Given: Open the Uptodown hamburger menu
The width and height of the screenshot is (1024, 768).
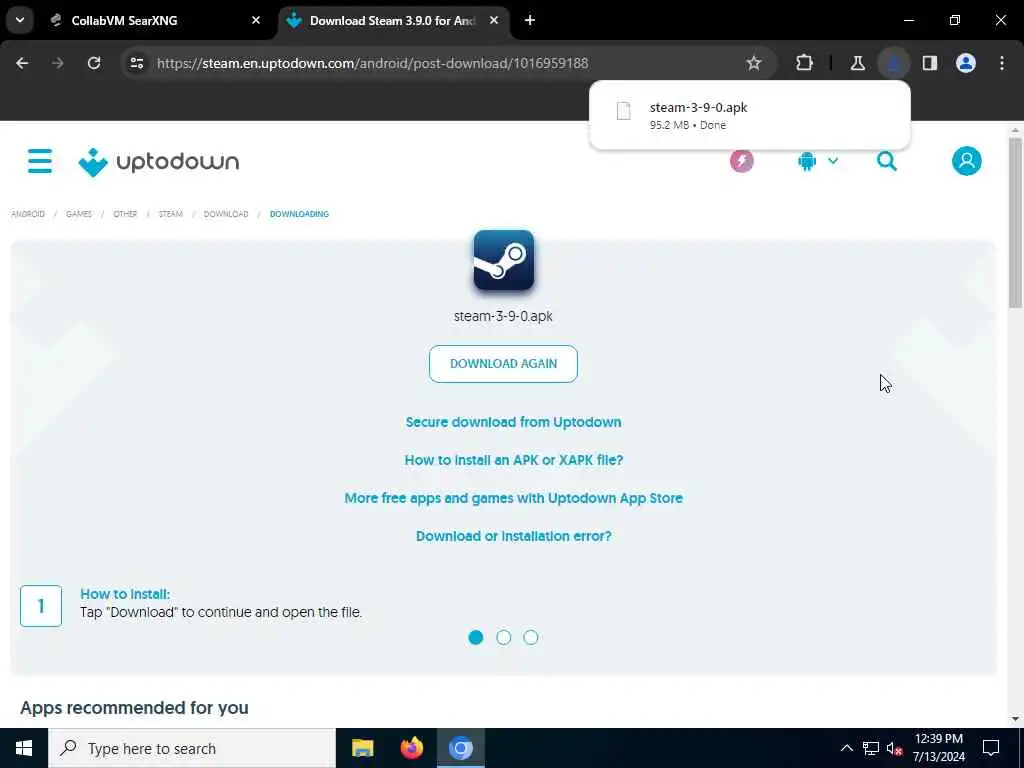Looking at the screenshot, I should (x=40, y=161).
